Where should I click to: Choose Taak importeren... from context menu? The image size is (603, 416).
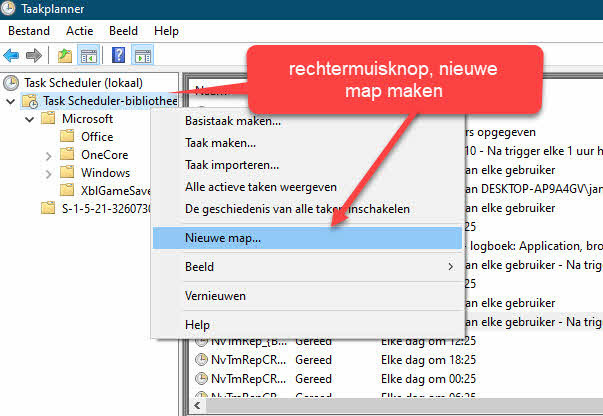pyautogui.click(x=307, y=165)
